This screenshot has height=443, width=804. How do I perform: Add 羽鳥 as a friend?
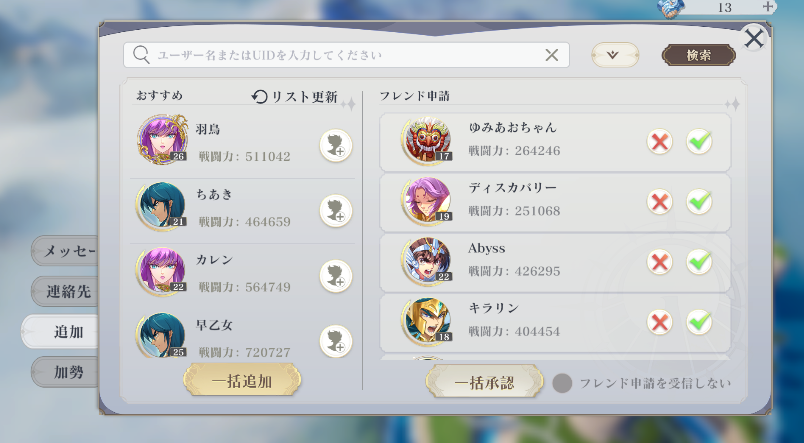coord(336,146)
